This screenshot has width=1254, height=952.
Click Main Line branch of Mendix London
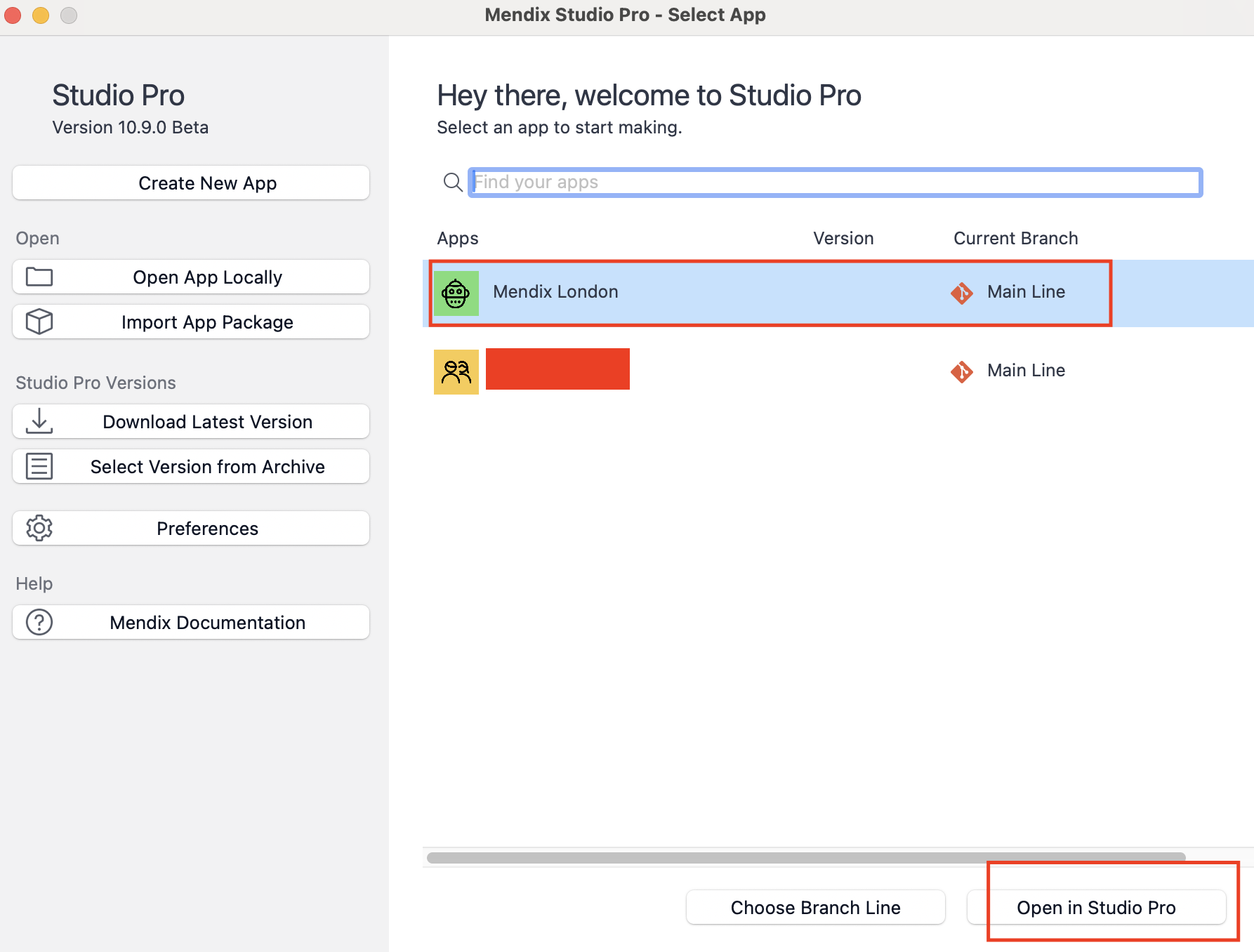(1026, 292)
